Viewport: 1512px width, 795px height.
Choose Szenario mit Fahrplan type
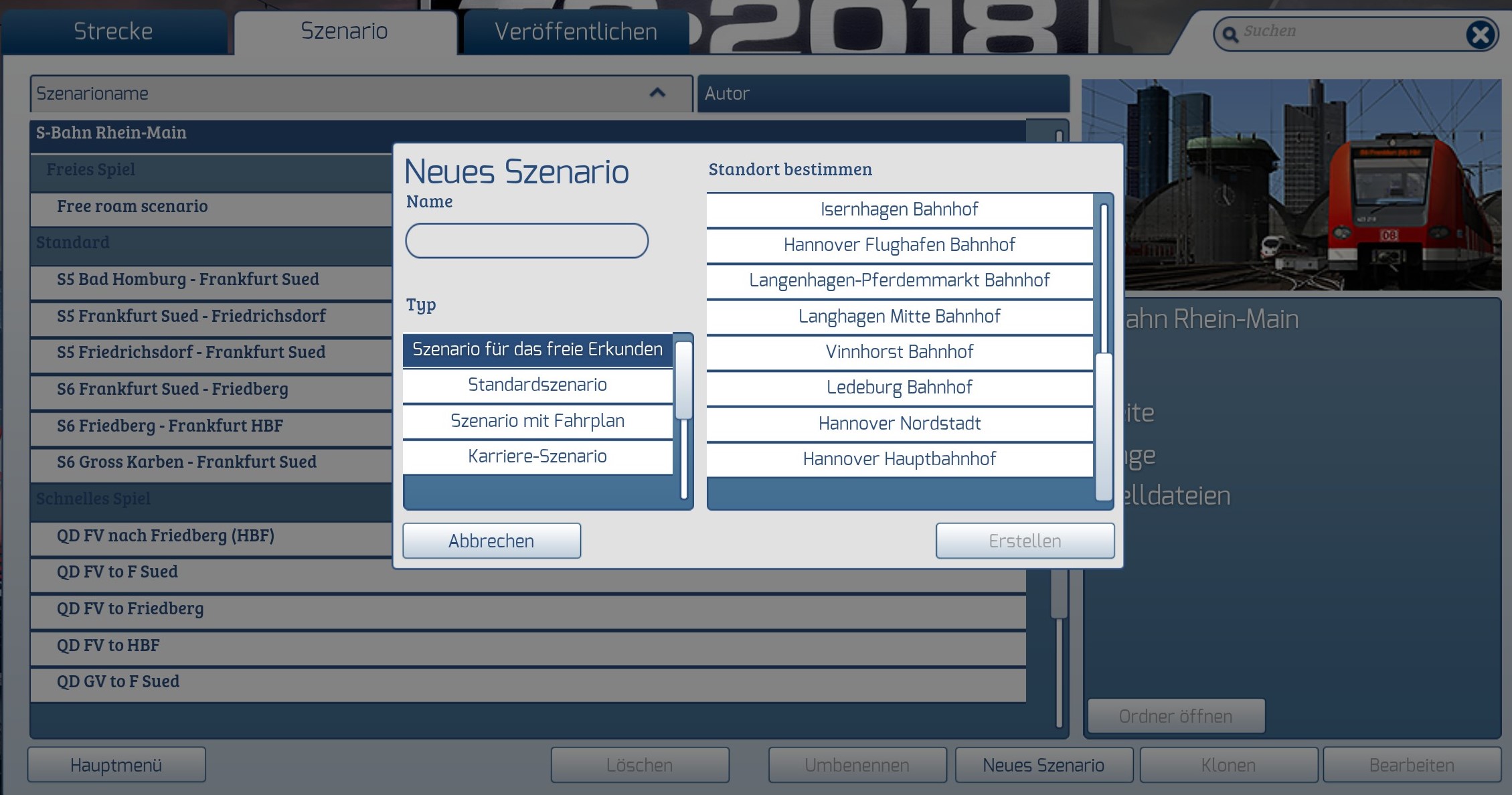pos(537,421)
